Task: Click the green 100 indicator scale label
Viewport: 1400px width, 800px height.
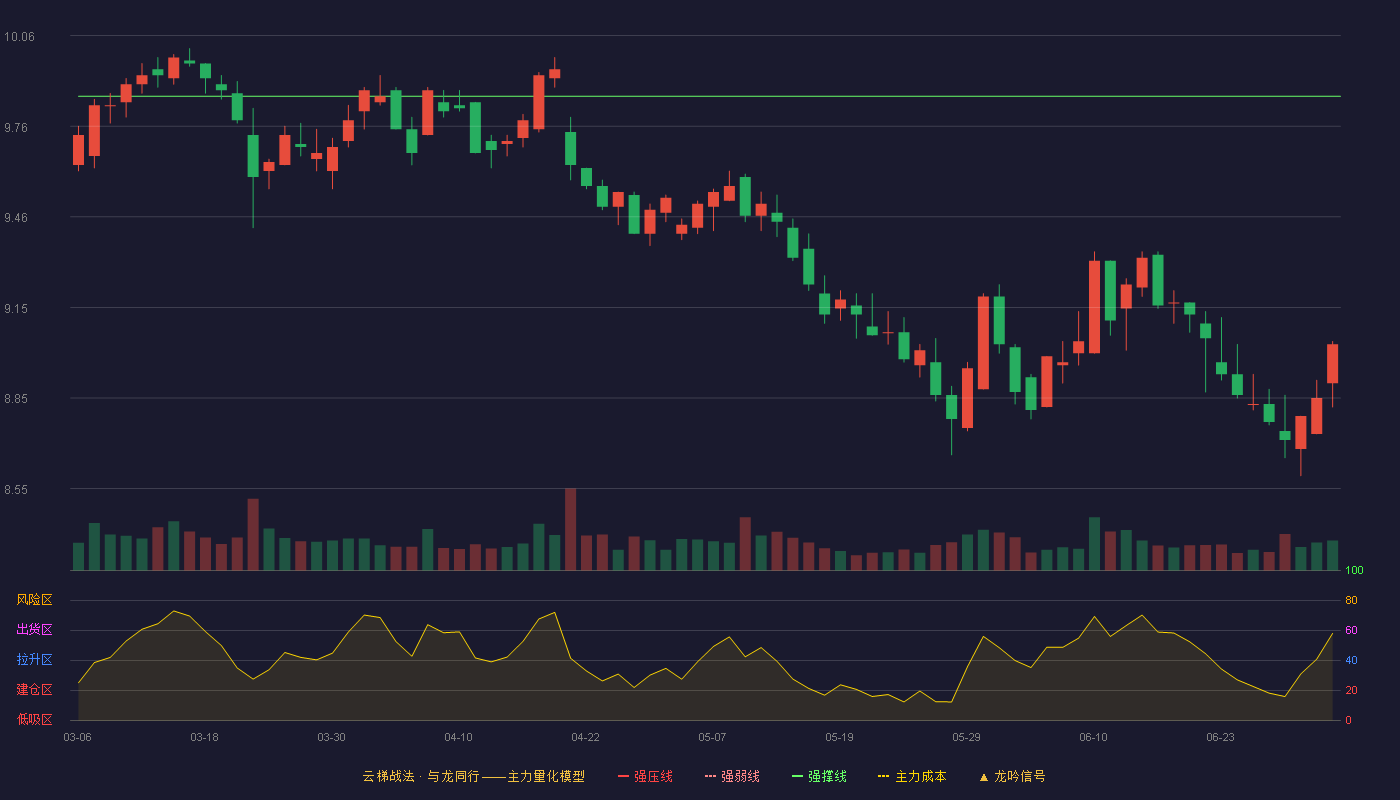Action: [x=1354, y=570]
